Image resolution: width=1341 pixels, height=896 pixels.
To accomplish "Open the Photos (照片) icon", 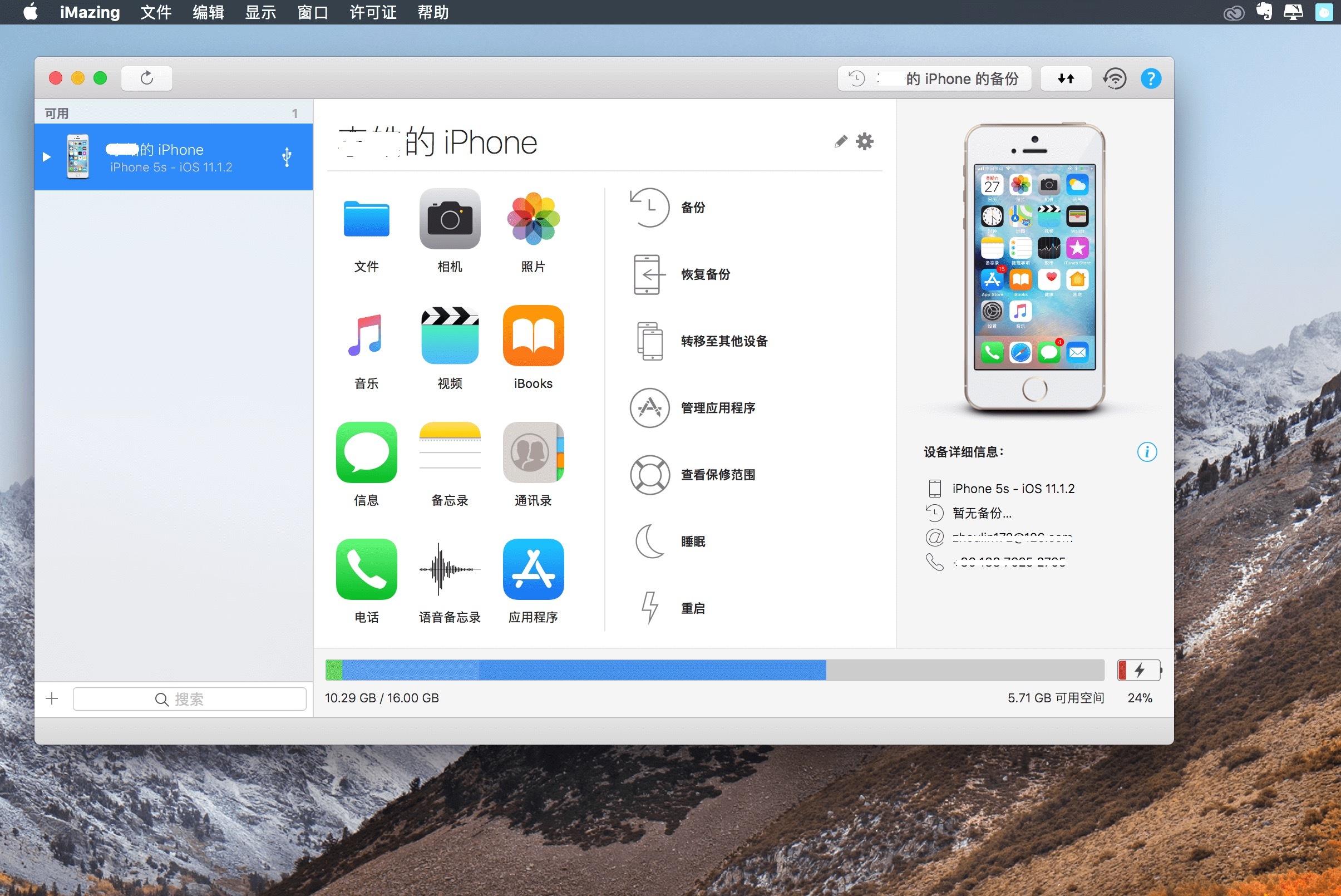I will 533,219.
